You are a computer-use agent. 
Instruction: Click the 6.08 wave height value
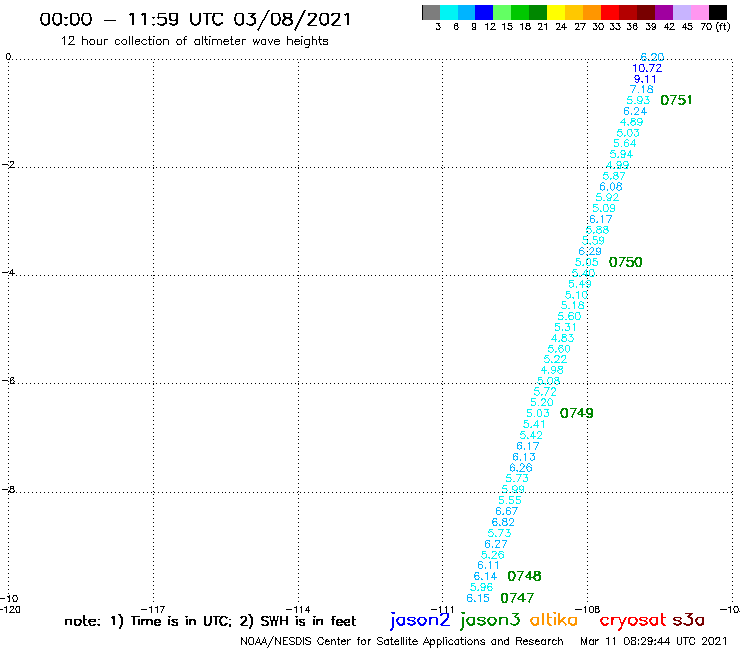pos(611,186)
